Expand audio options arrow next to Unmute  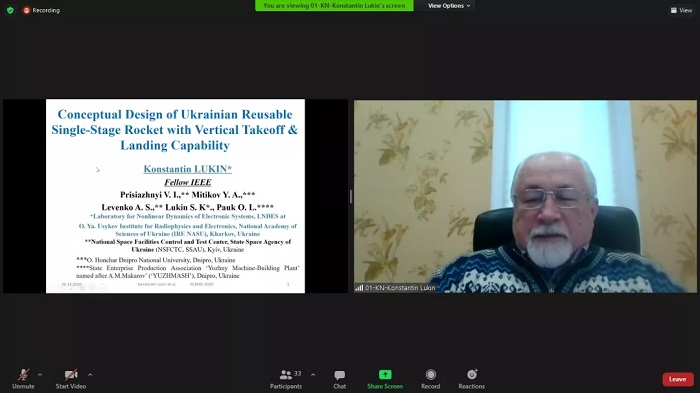coord(40,375)
